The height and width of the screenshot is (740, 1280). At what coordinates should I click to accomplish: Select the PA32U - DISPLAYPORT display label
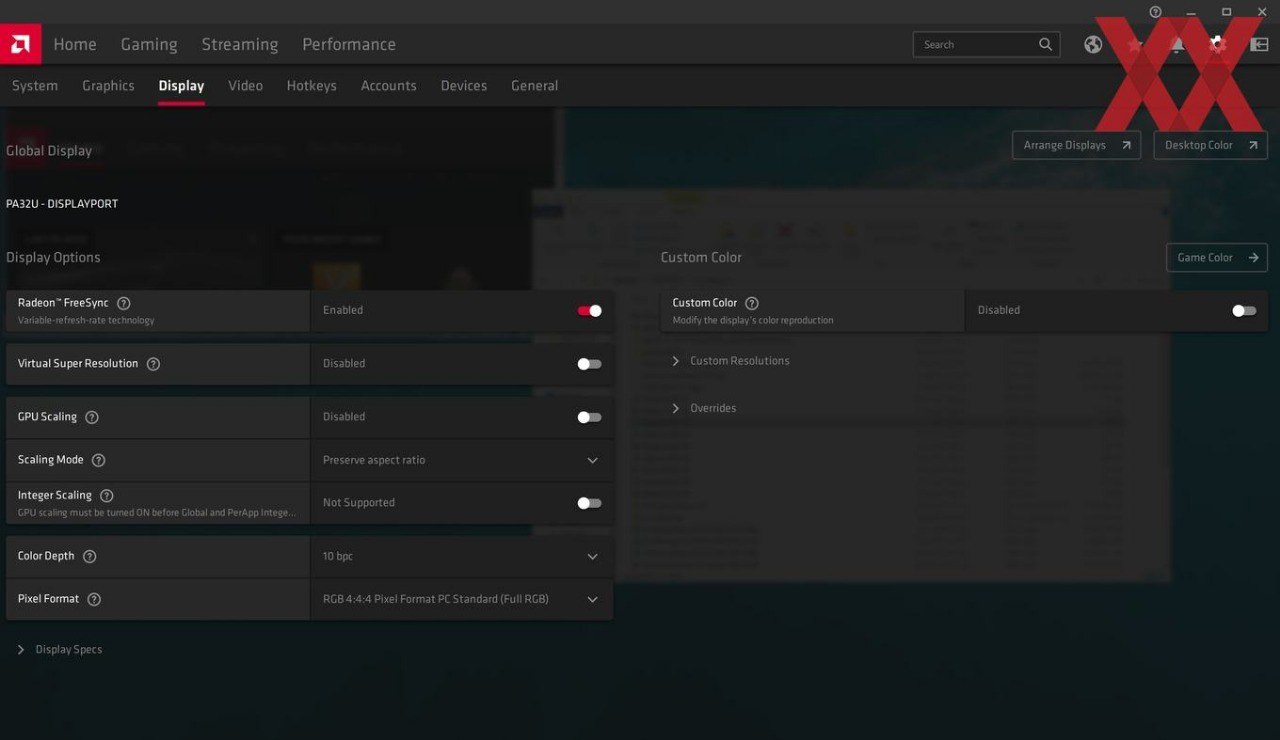(x=62, y=204)
